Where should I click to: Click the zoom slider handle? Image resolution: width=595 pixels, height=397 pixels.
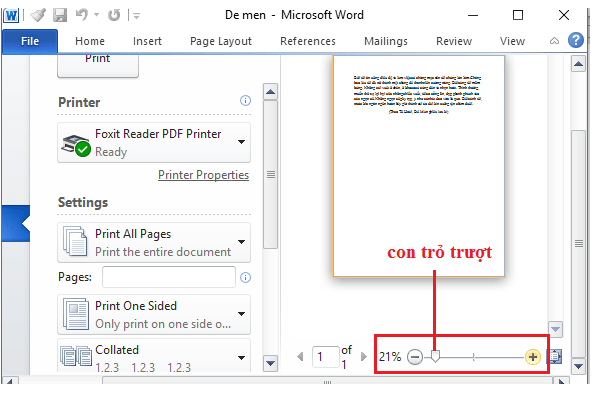click(435, 356)
